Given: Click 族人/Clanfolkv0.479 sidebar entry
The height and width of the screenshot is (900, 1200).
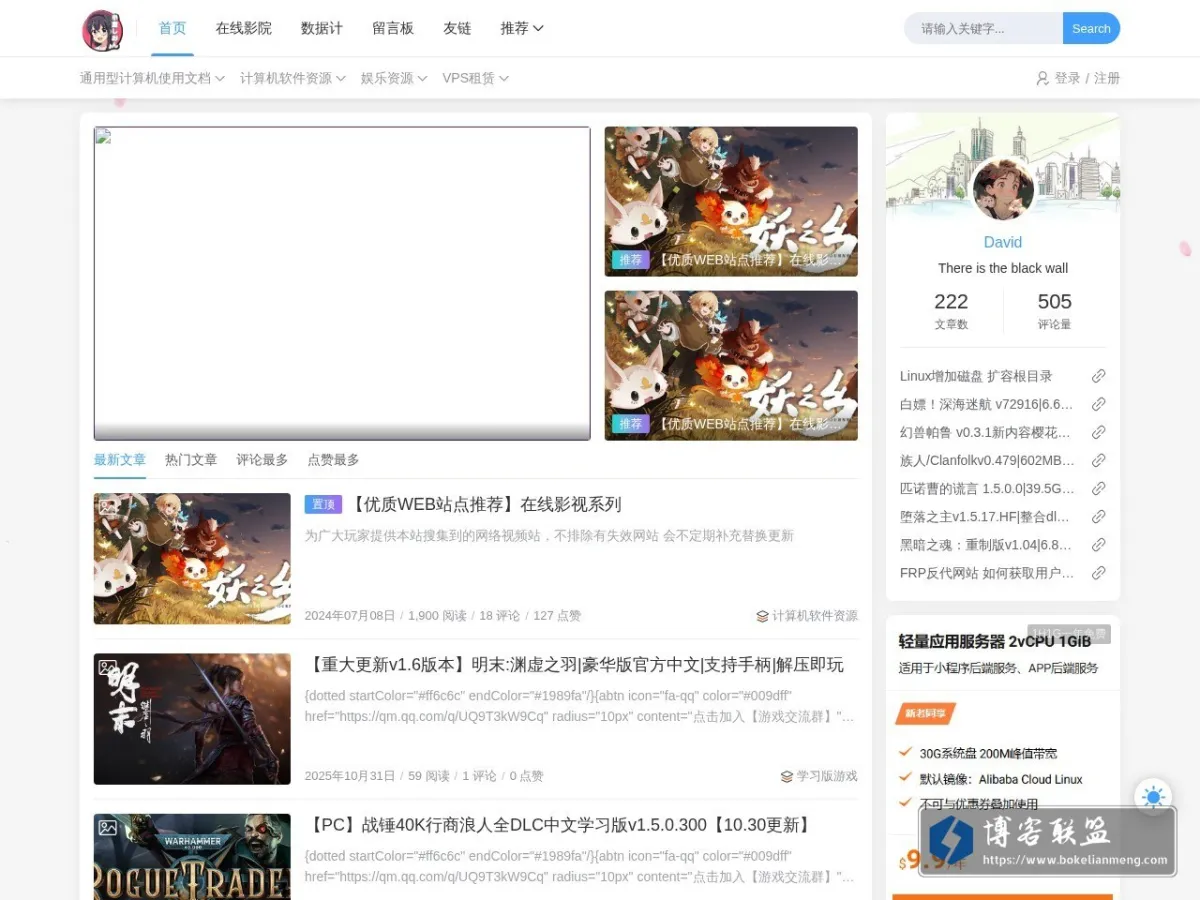Looking at the screenshot, I should pos(987,460).
